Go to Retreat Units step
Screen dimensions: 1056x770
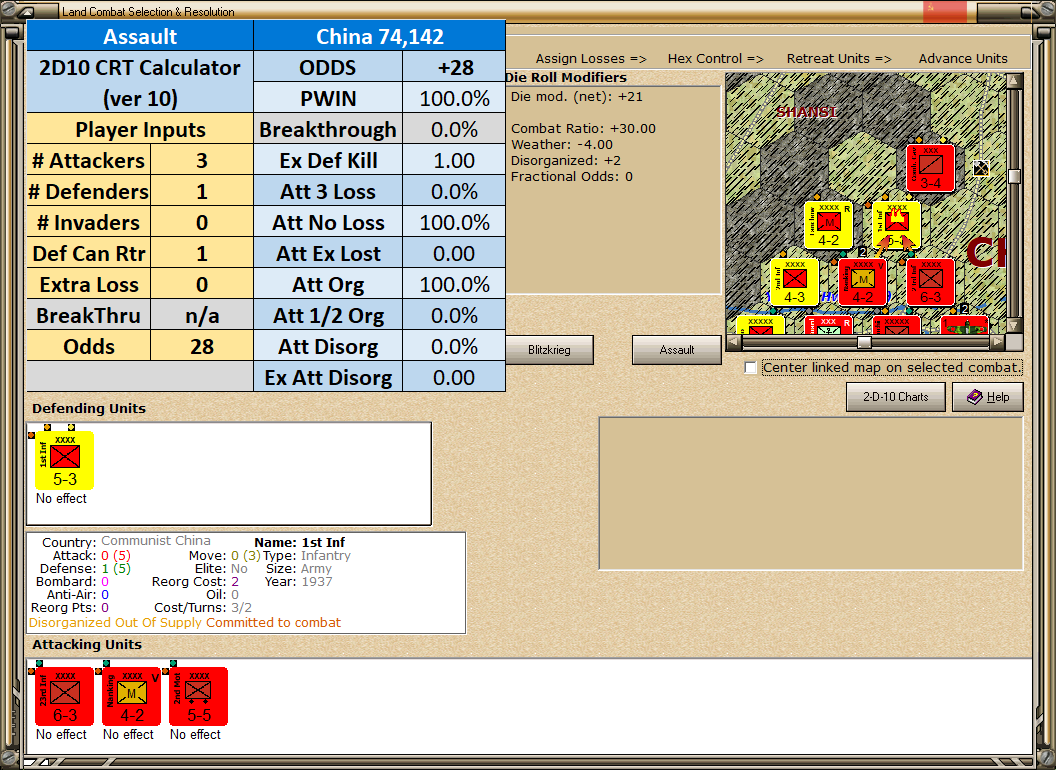839,59
